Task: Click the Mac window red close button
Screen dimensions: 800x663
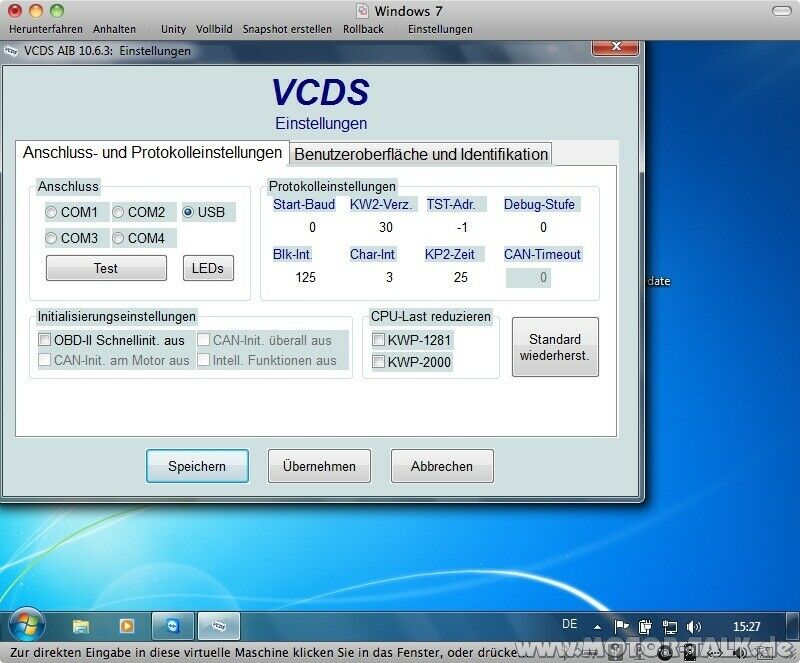Action: (15, 10)
